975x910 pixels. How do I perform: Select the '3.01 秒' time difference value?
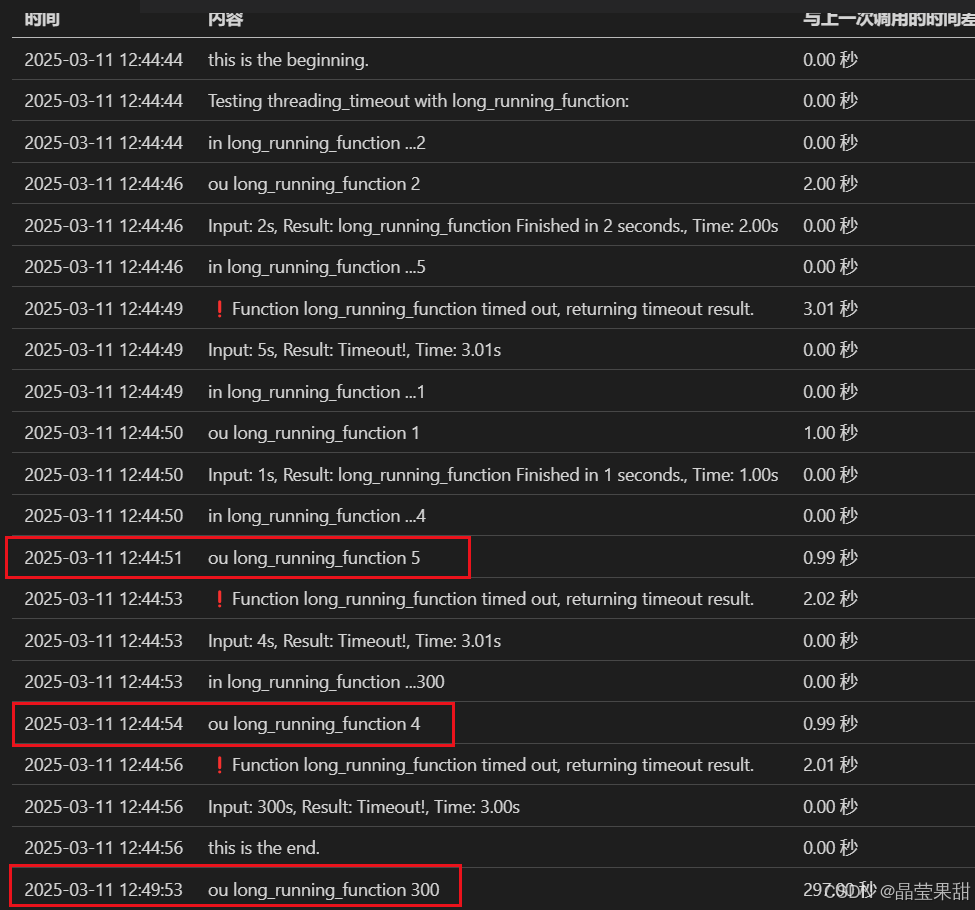(x=830, y=309)
